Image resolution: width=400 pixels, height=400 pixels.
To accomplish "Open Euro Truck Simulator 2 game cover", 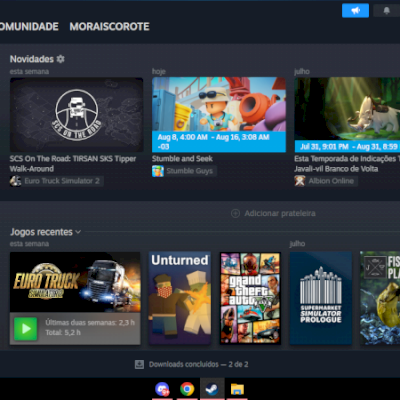I will [x=75, y=282].
